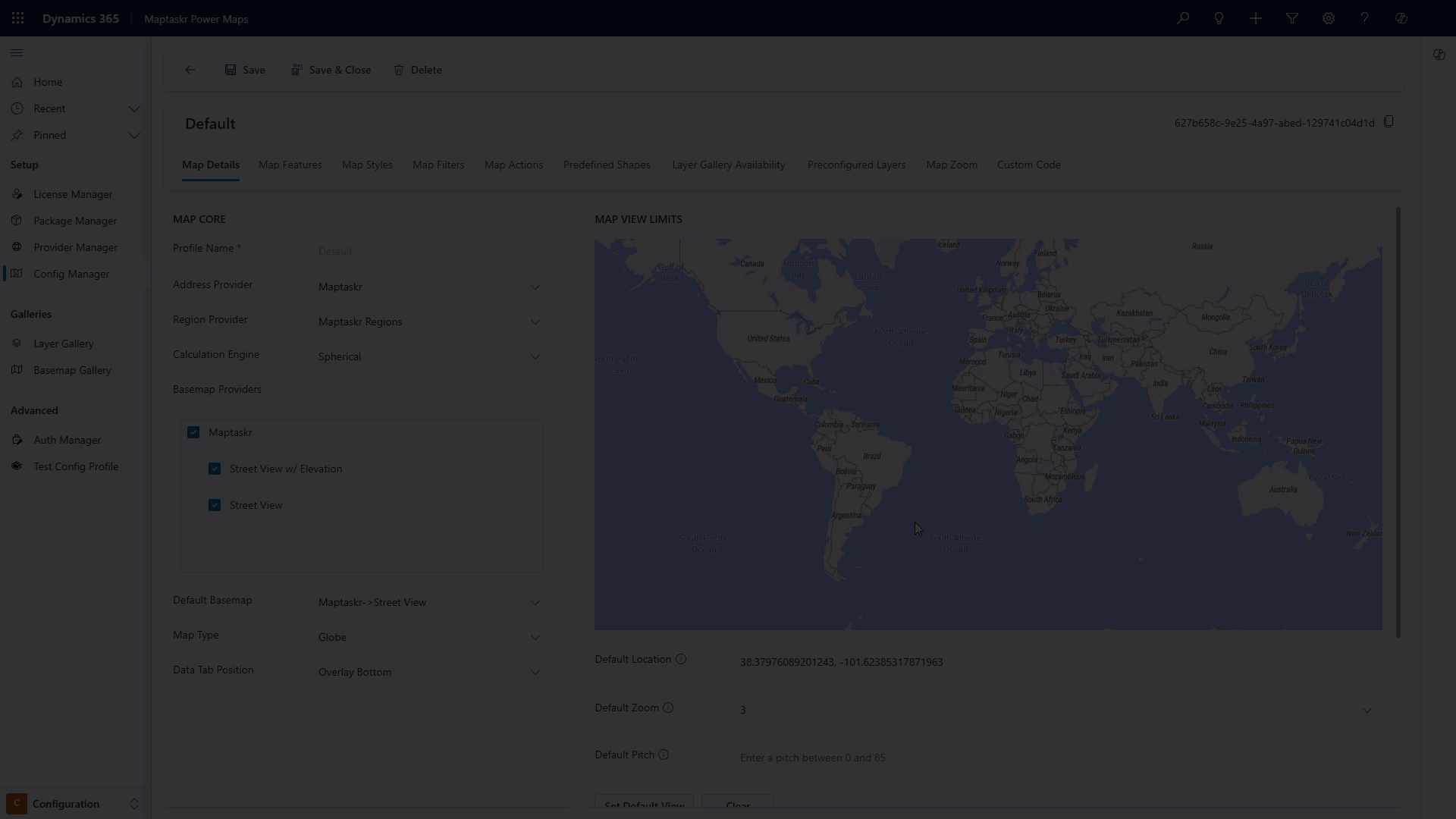The height and width of the screenshot is (819, 1456).
Task: Open the Preconfigured Layers tab
Action: 856,165
